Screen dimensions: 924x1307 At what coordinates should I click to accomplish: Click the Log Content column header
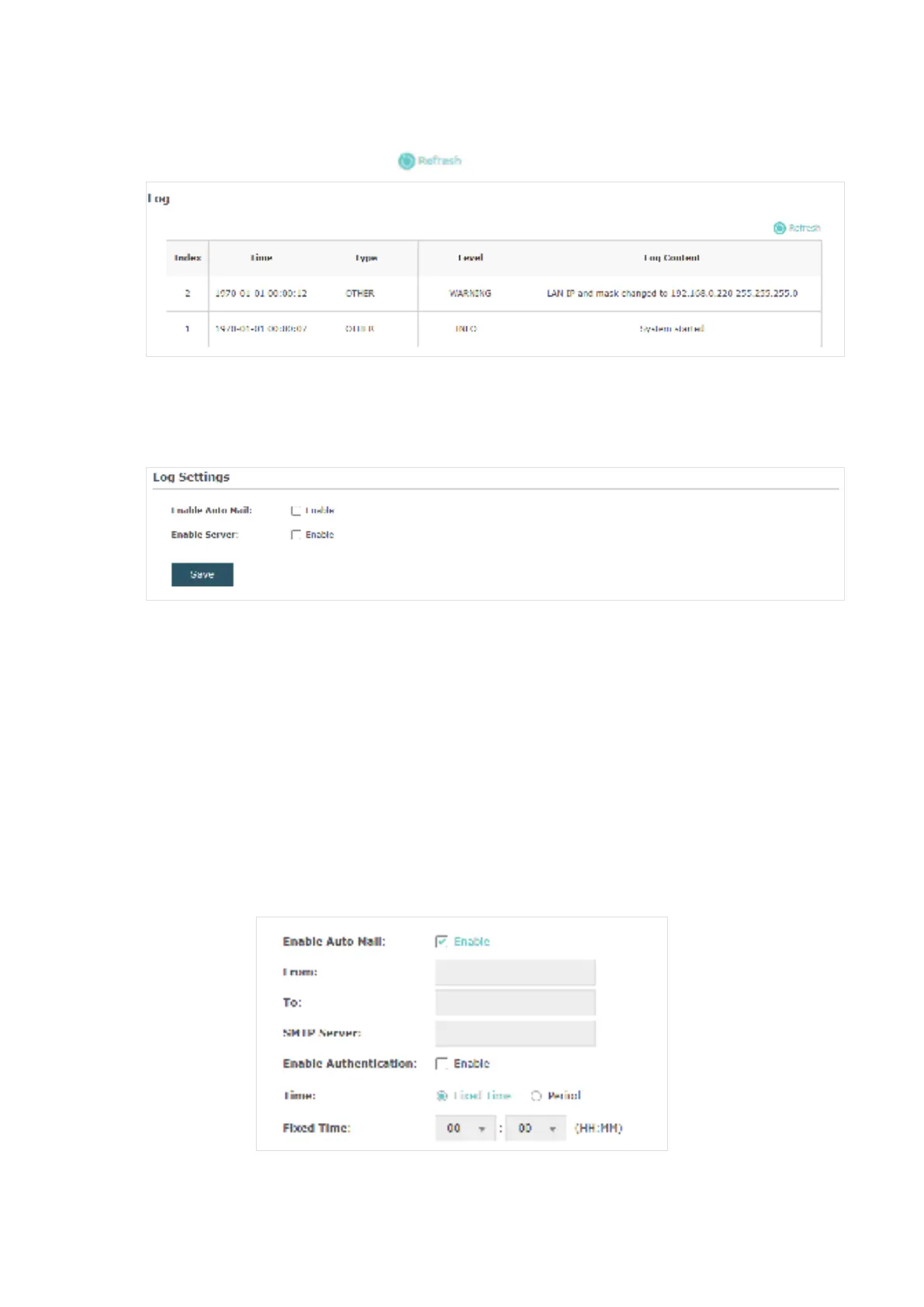click(672, 258)
